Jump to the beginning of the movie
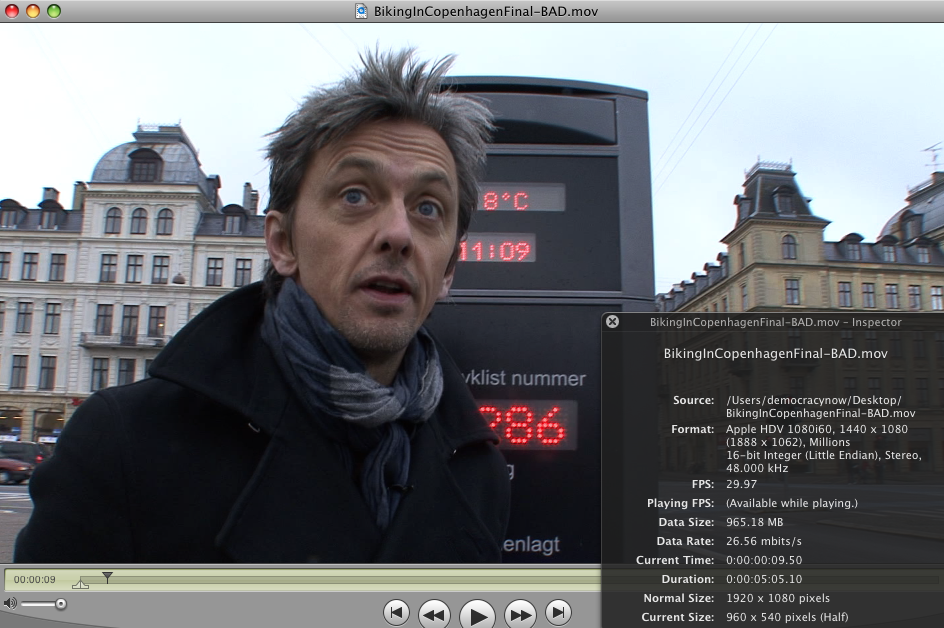The width and height of the screenshot is (944, 628). [x=396, y=612]
